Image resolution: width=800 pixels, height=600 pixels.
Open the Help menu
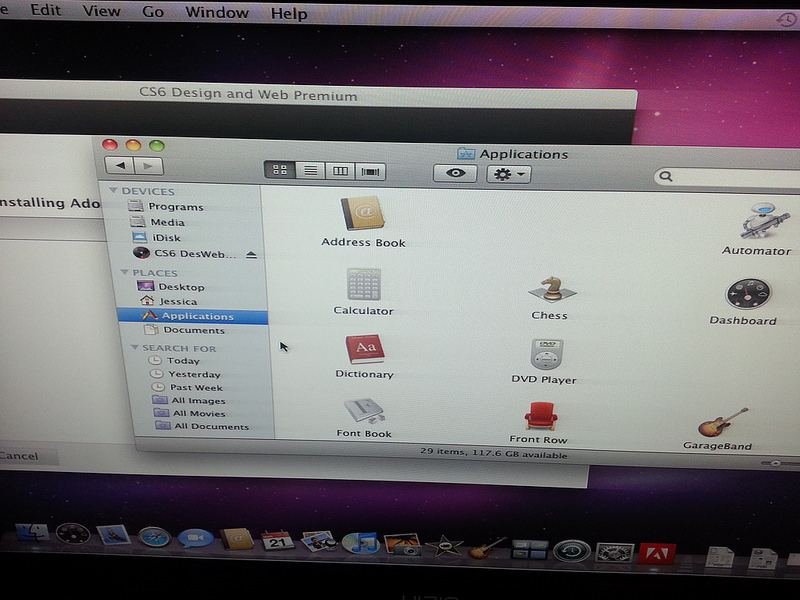pos(289,13)
